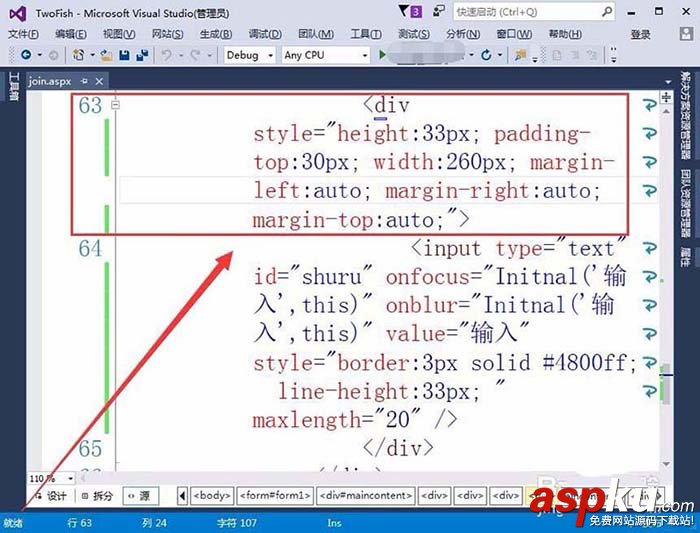The image size is (700, 533).
Task: Select the <div#maincontent> breadcrumb tag
Action: click(366, 496)
